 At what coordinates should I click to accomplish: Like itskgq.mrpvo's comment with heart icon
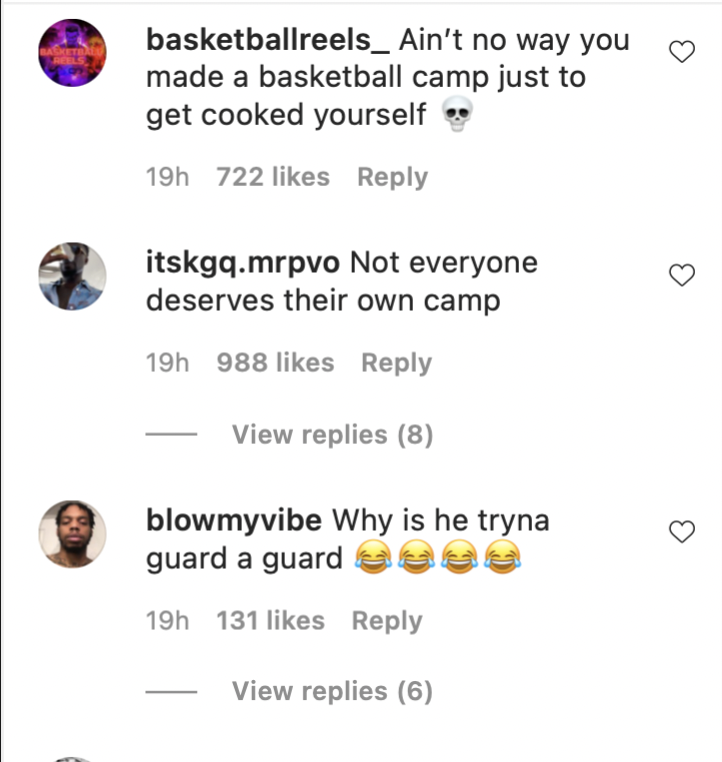pyautogui.click(x=682, y=275)
